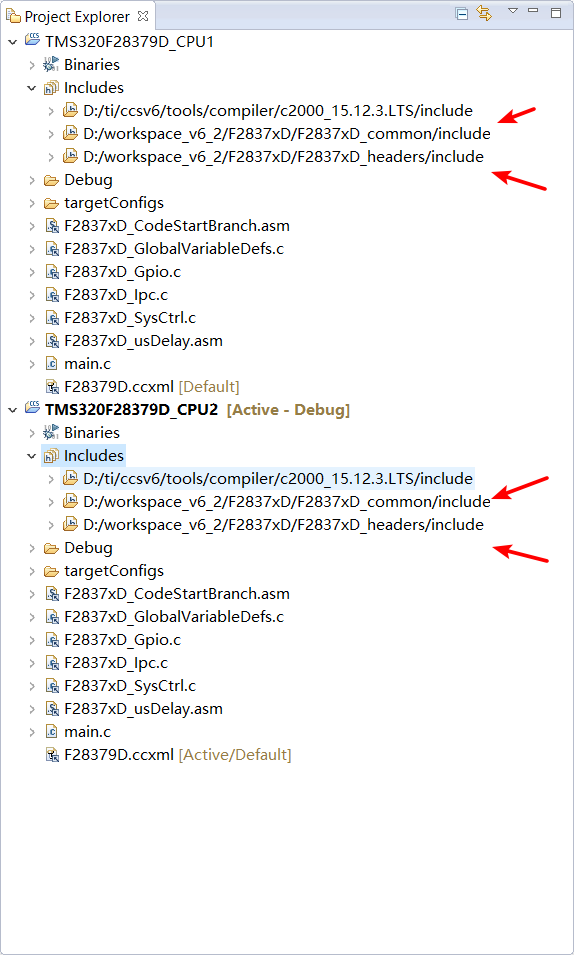Collapse the TMS320F28379D_CPU1 project tree
The height and width of the screenshot is (955, 574).
(12, 42)
